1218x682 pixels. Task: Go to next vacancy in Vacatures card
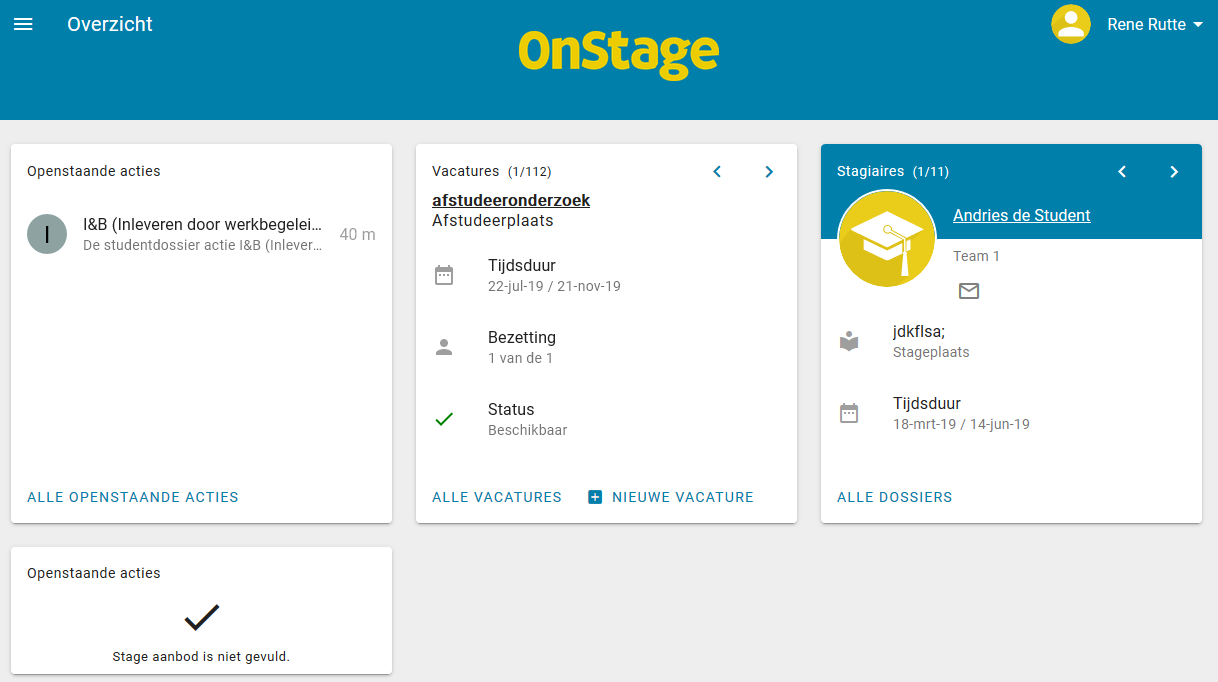click(769, 172)
